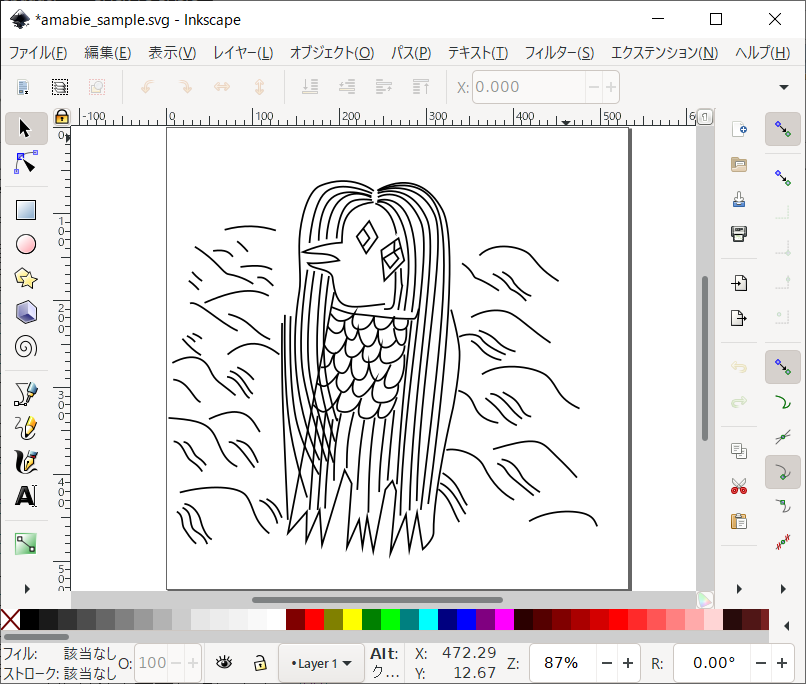Toggle snap to cusp nodes button
Viewport: 806px width, 684px height.
coord(783,472)
